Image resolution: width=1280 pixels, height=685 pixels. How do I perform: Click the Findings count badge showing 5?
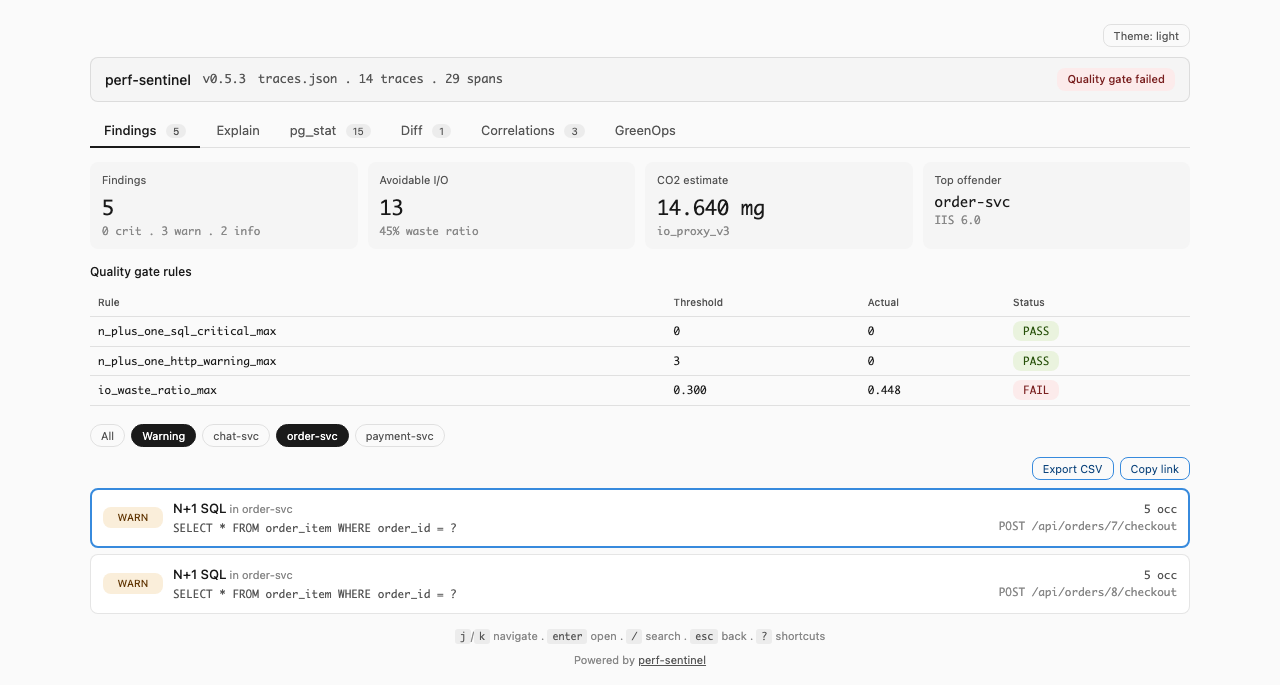pos(175,130)
